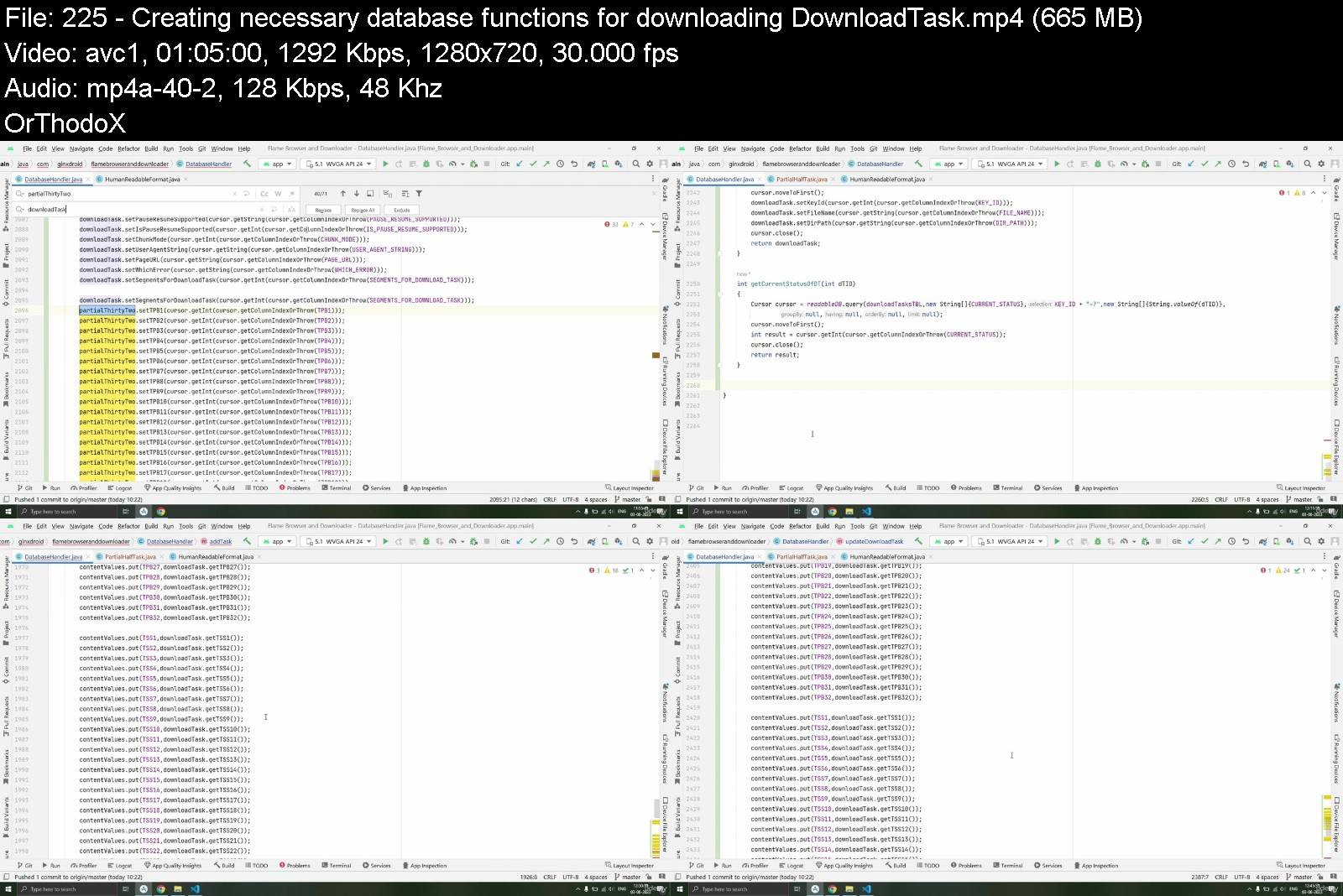1343x896 pixels.
Task: Open device selector dropdown in bottom-right window
Action: click(1011, 541)
